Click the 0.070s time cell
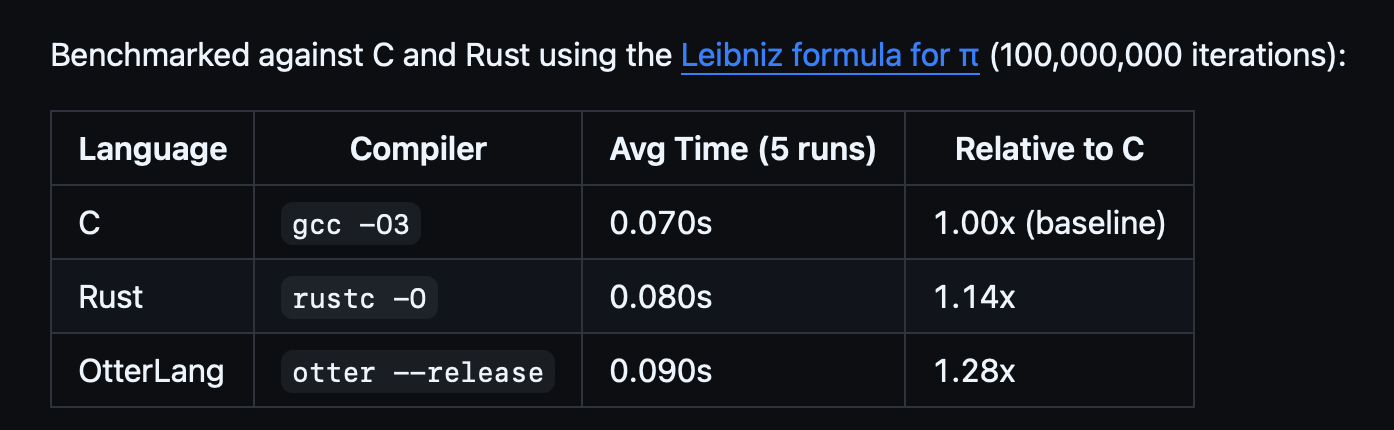This screenshot has width=1394, height=430. pyautogui.click(x=743, y=223)
